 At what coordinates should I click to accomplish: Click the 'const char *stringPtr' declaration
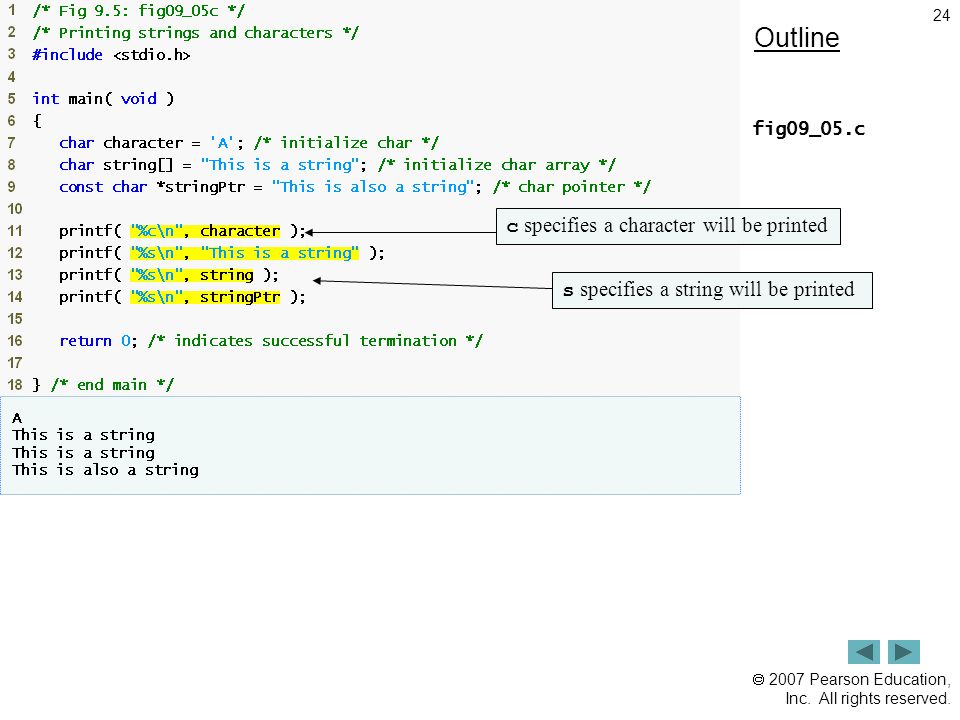pyautogui.click(x=152, y=187)
